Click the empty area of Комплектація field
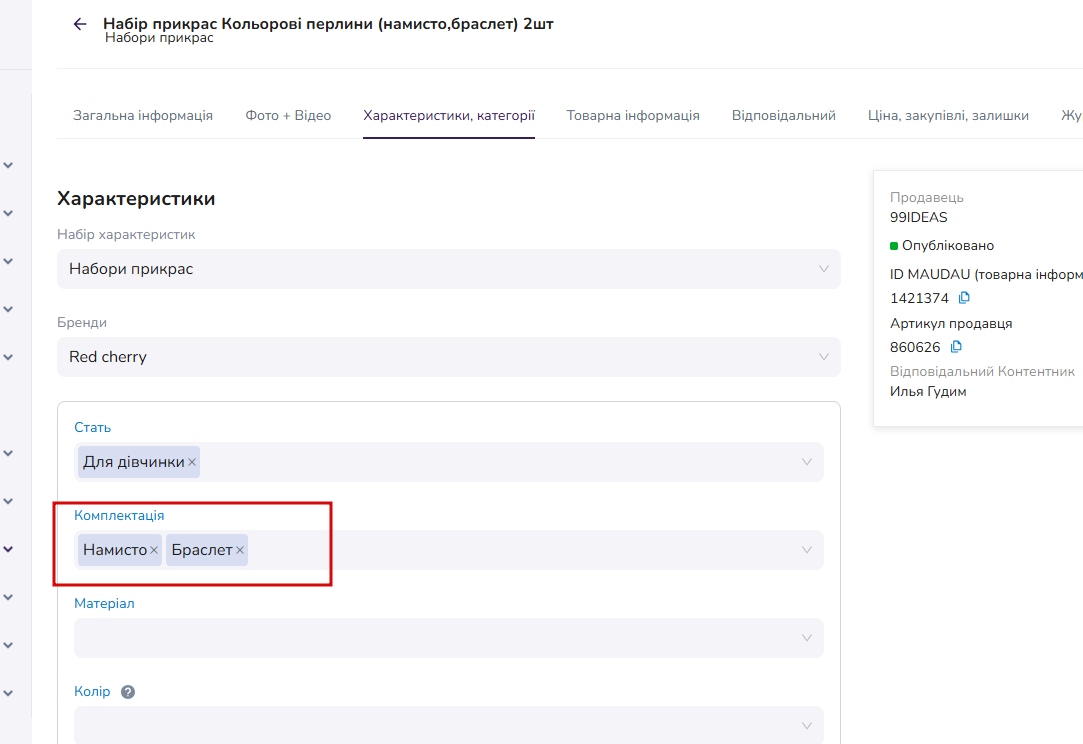 tap(520, 550)
